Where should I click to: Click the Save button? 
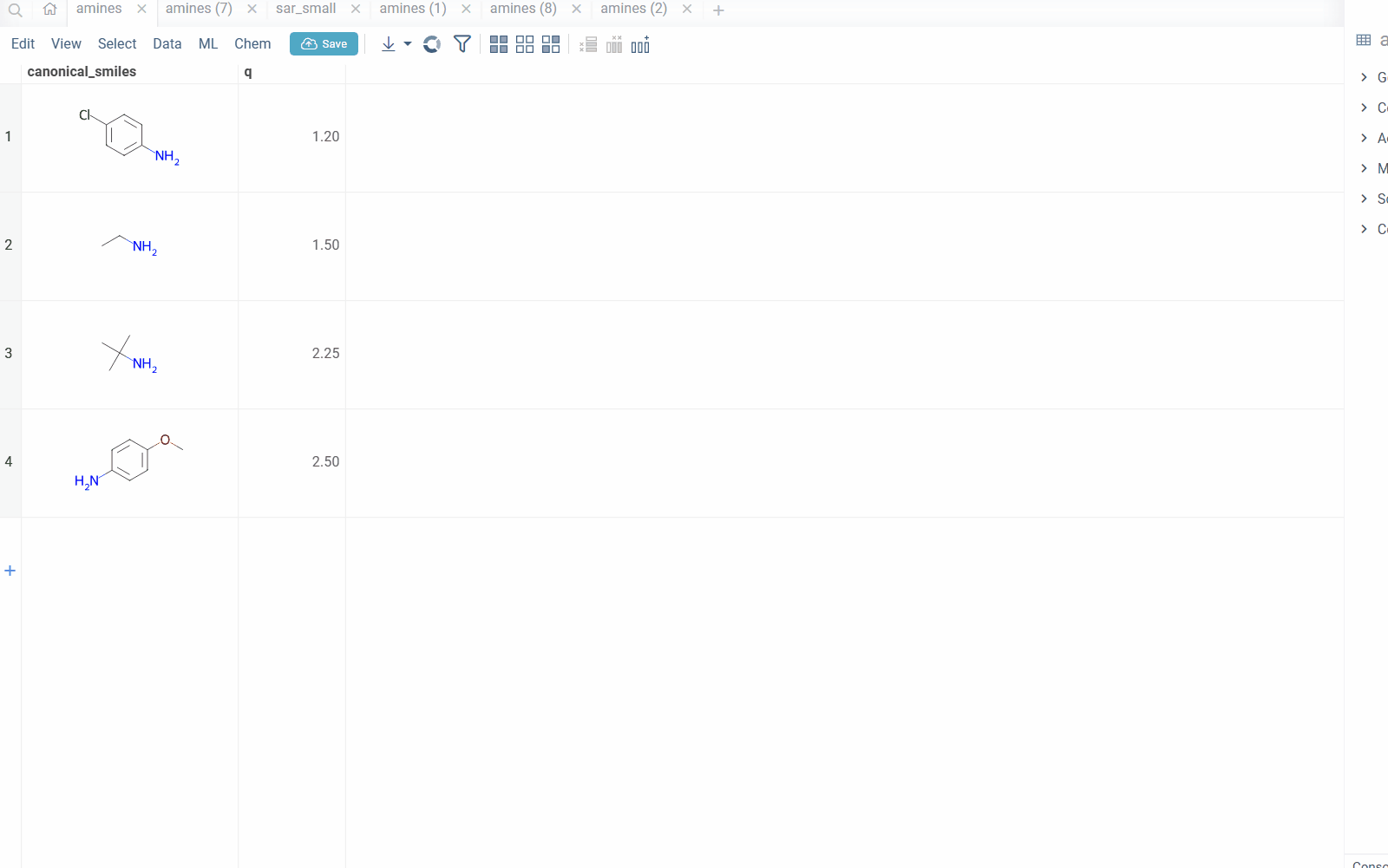pyautogui.click(x=324, y=44)
